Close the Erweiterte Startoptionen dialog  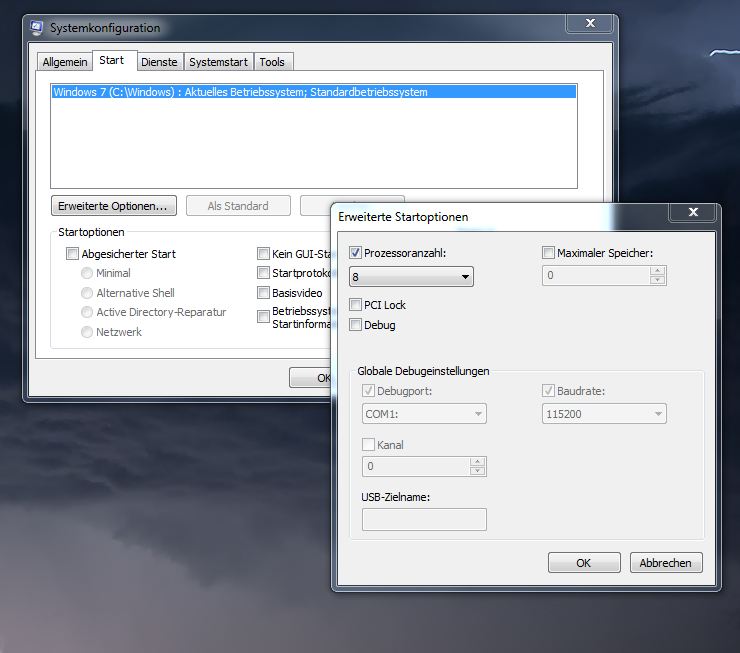tap(694, 213)
